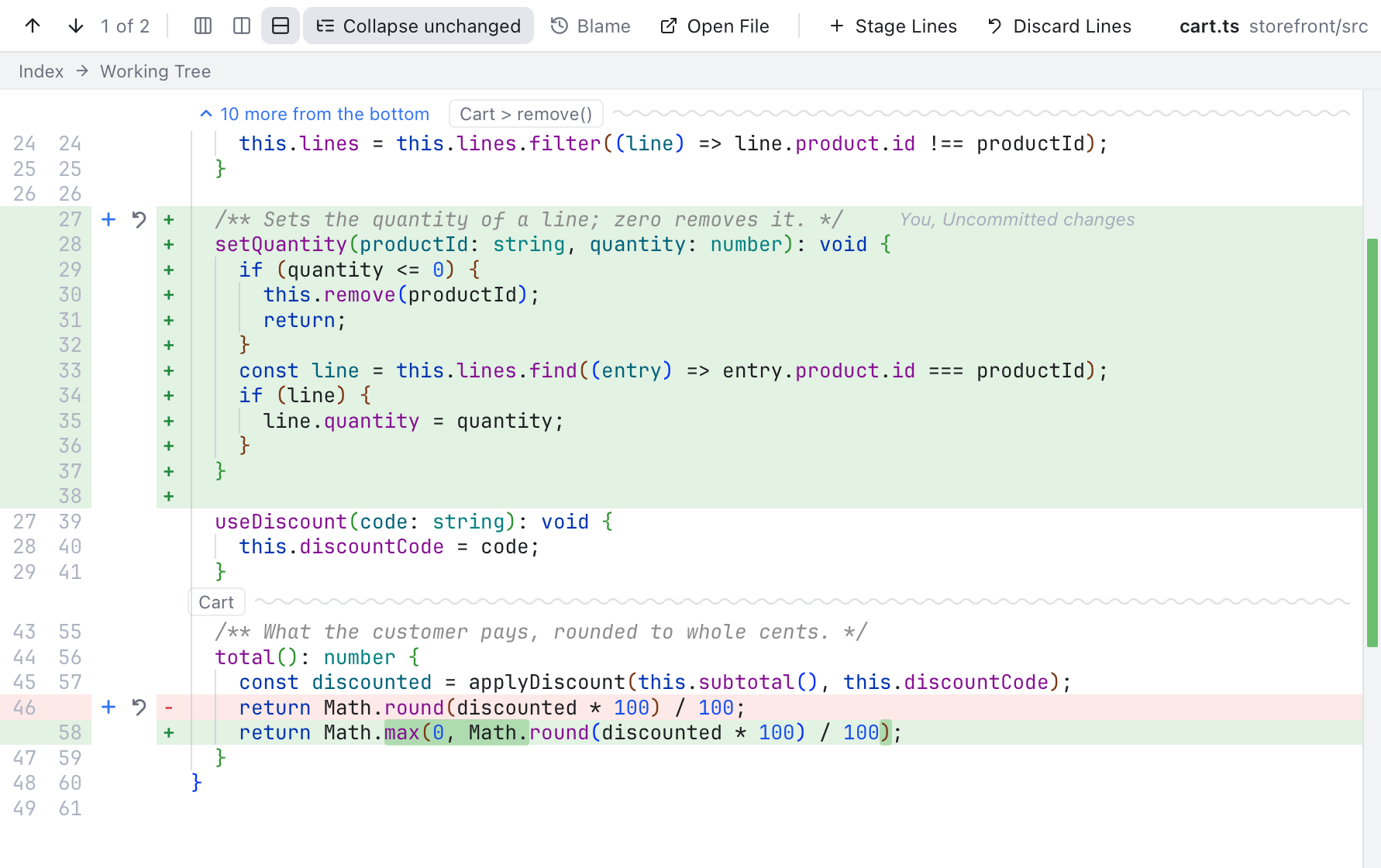The width and height of the screenshot is (1381, 868).
Task: Click the useDiscount method name
Action: tap(281, 522)
